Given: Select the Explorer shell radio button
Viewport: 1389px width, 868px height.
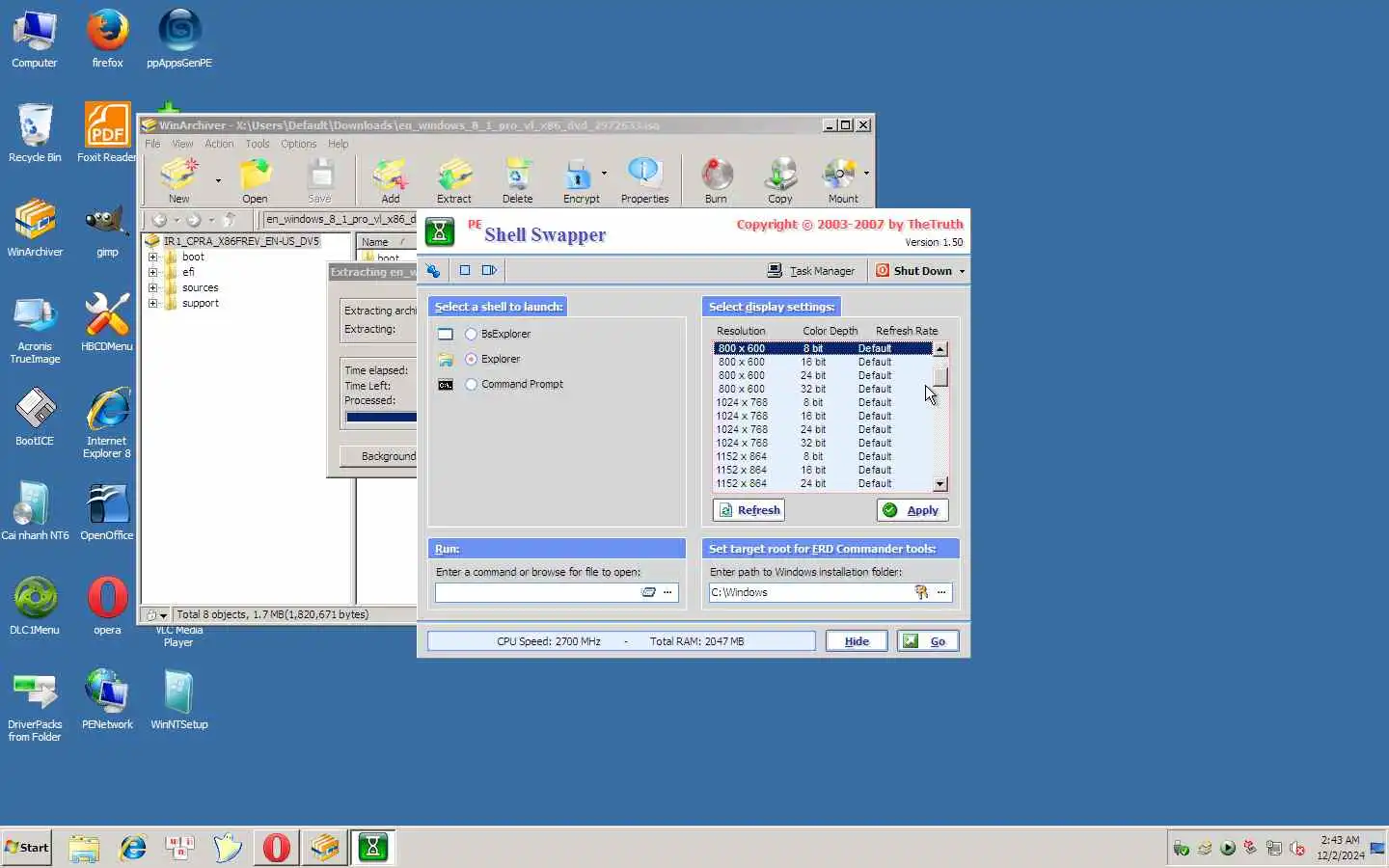Looking at the screenshot, I should (x=471, y=359).
